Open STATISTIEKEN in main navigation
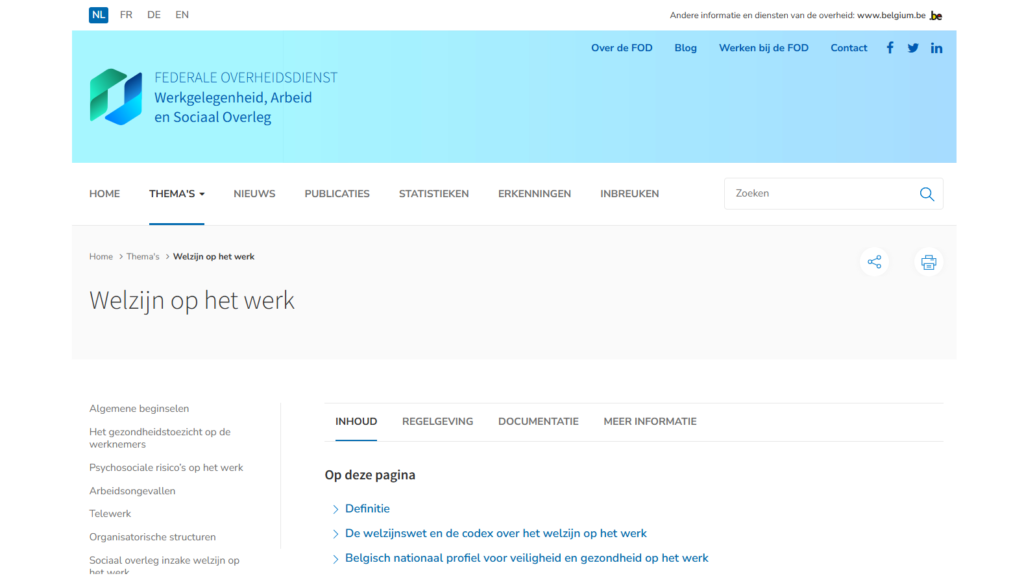This screenshot has width=1024, height=576. [x=434, y=194]
